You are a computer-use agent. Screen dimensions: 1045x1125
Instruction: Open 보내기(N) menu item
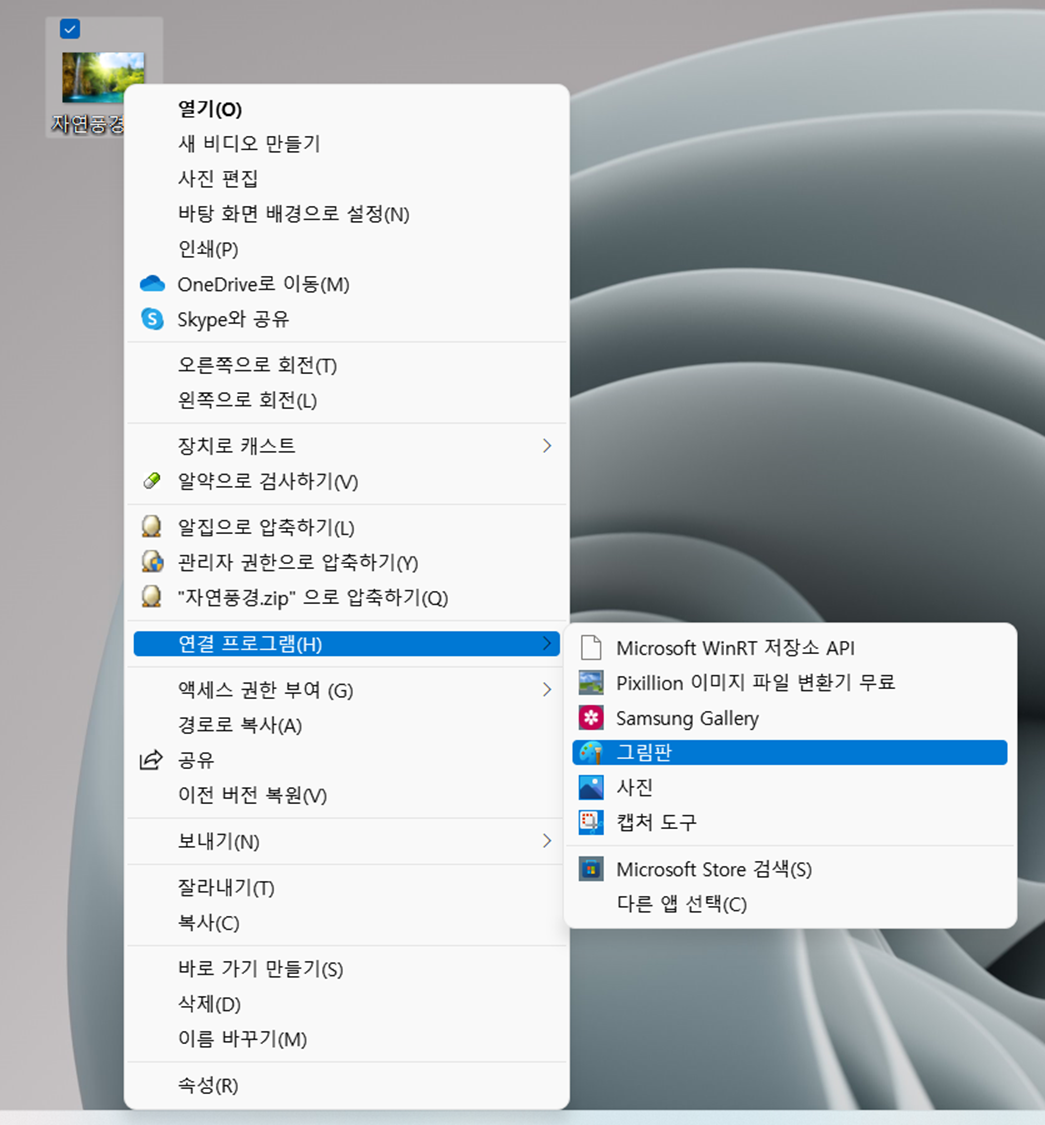pos(347,841)
